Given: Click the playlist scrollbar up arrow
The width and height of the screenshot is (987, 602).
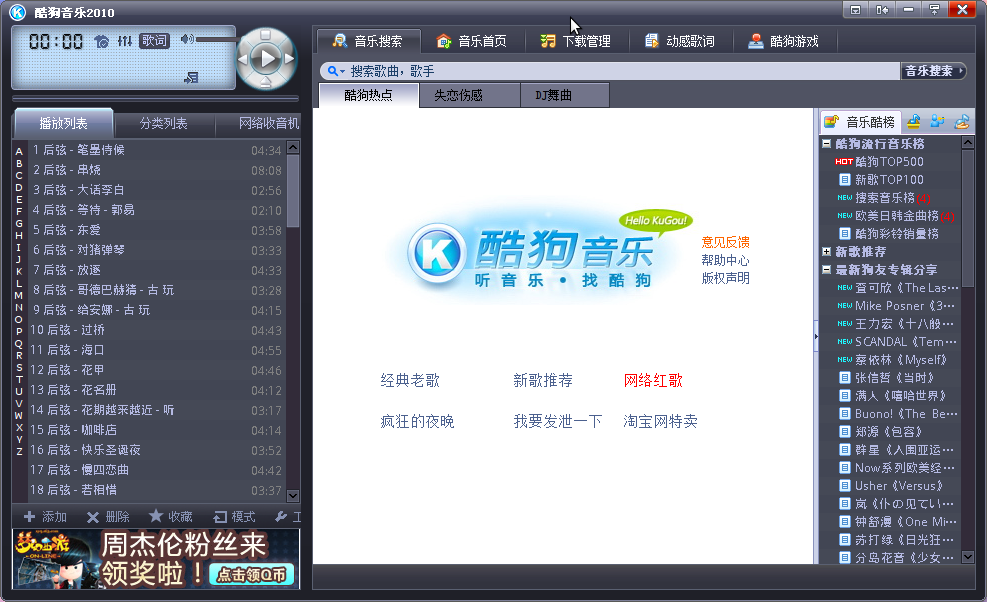Looking at the screenshot, I should 293,147.
